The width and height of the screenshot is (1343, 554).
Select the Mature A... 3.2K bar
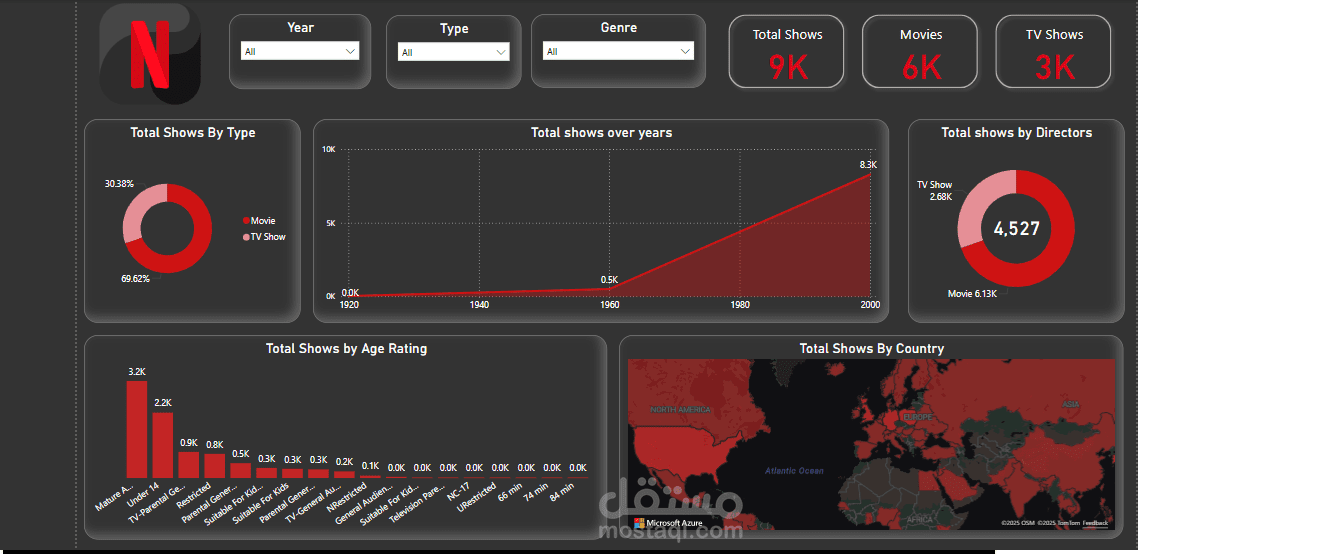136,429
